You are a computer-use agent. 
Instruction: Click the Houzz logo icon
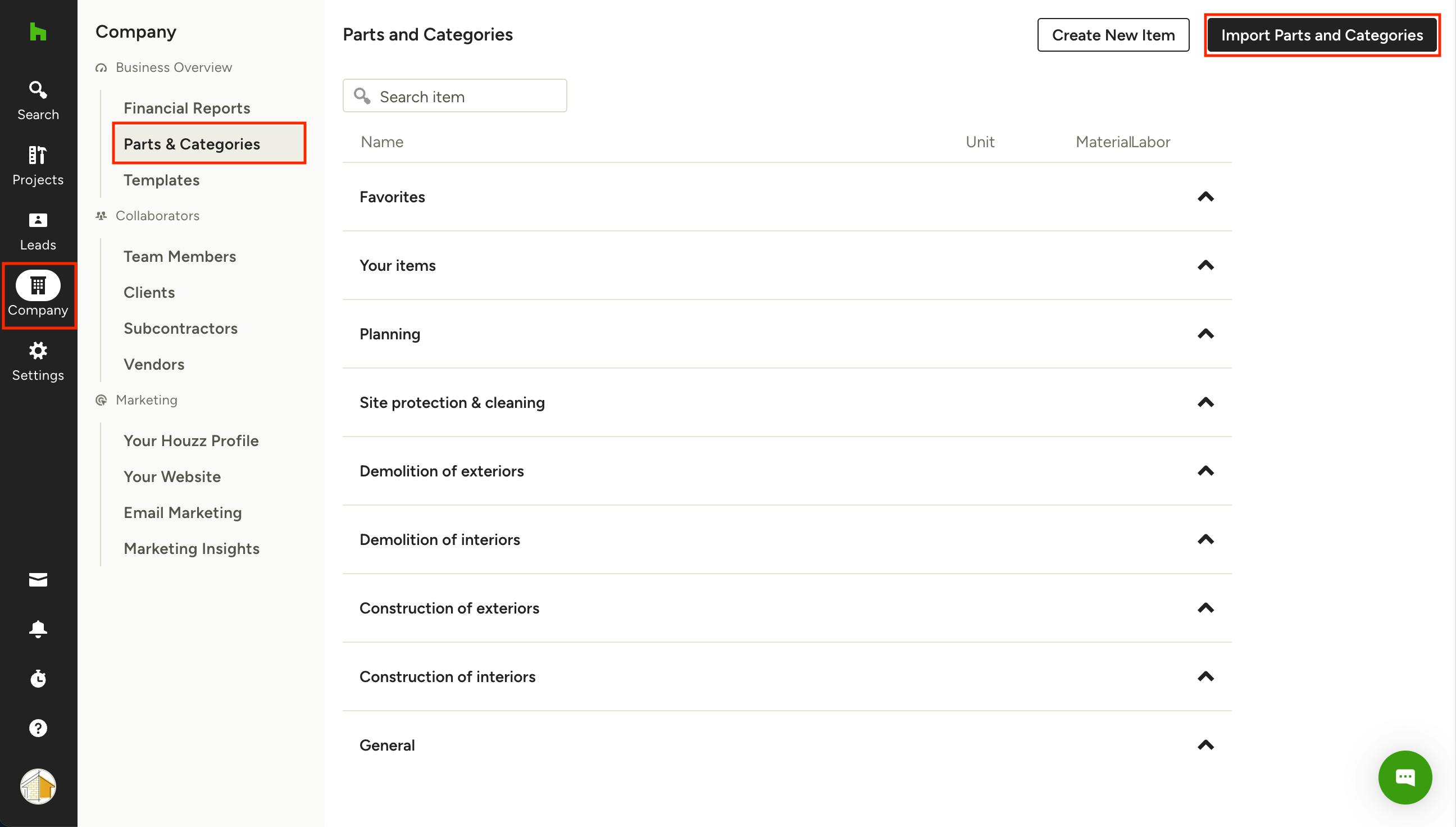pos(38,32)
